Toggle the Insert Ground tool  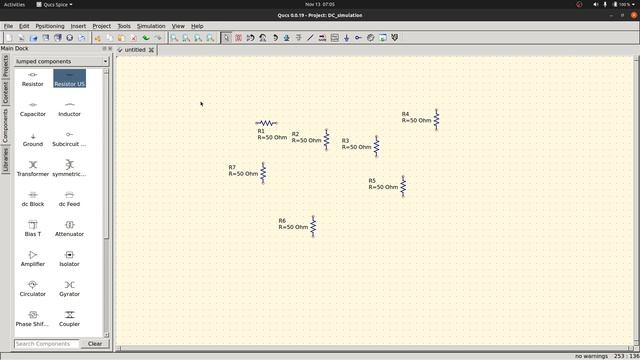click(x=347, y=38)
